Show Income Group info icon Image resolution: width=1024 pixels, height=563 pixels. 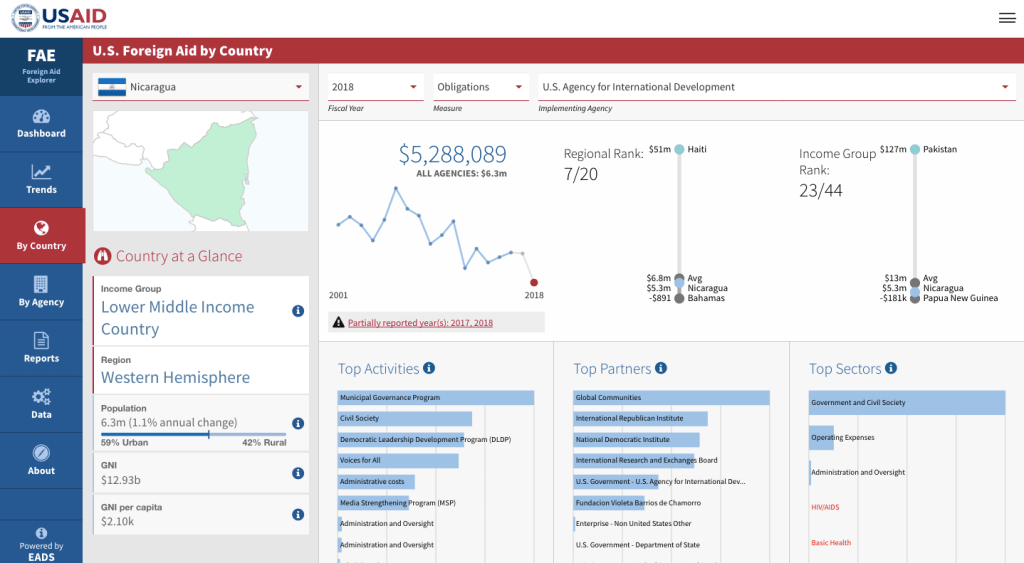click(x=298, y=311)
